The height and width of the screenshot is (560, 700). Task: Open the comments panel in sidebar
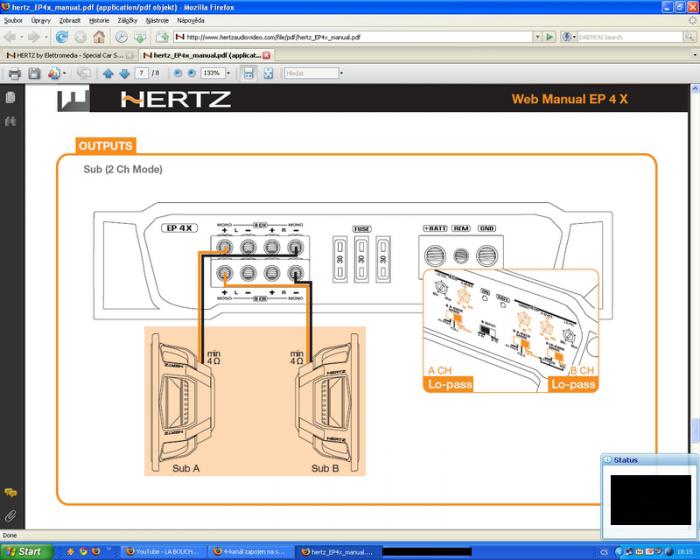click(11, 493)
